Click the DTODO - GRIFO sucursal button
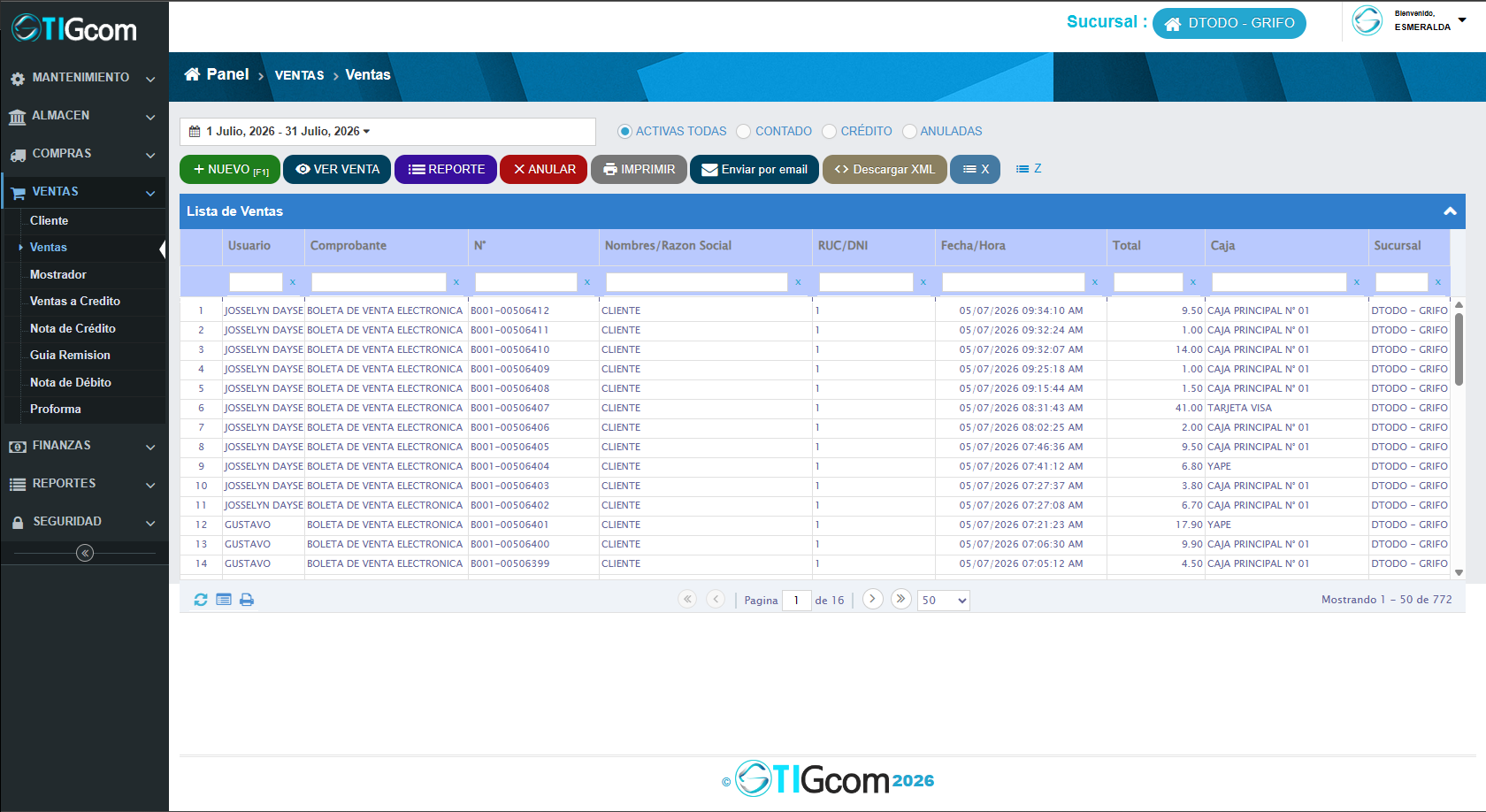The width and height of the screenshot is (1486, 812). coord(1229,24)
